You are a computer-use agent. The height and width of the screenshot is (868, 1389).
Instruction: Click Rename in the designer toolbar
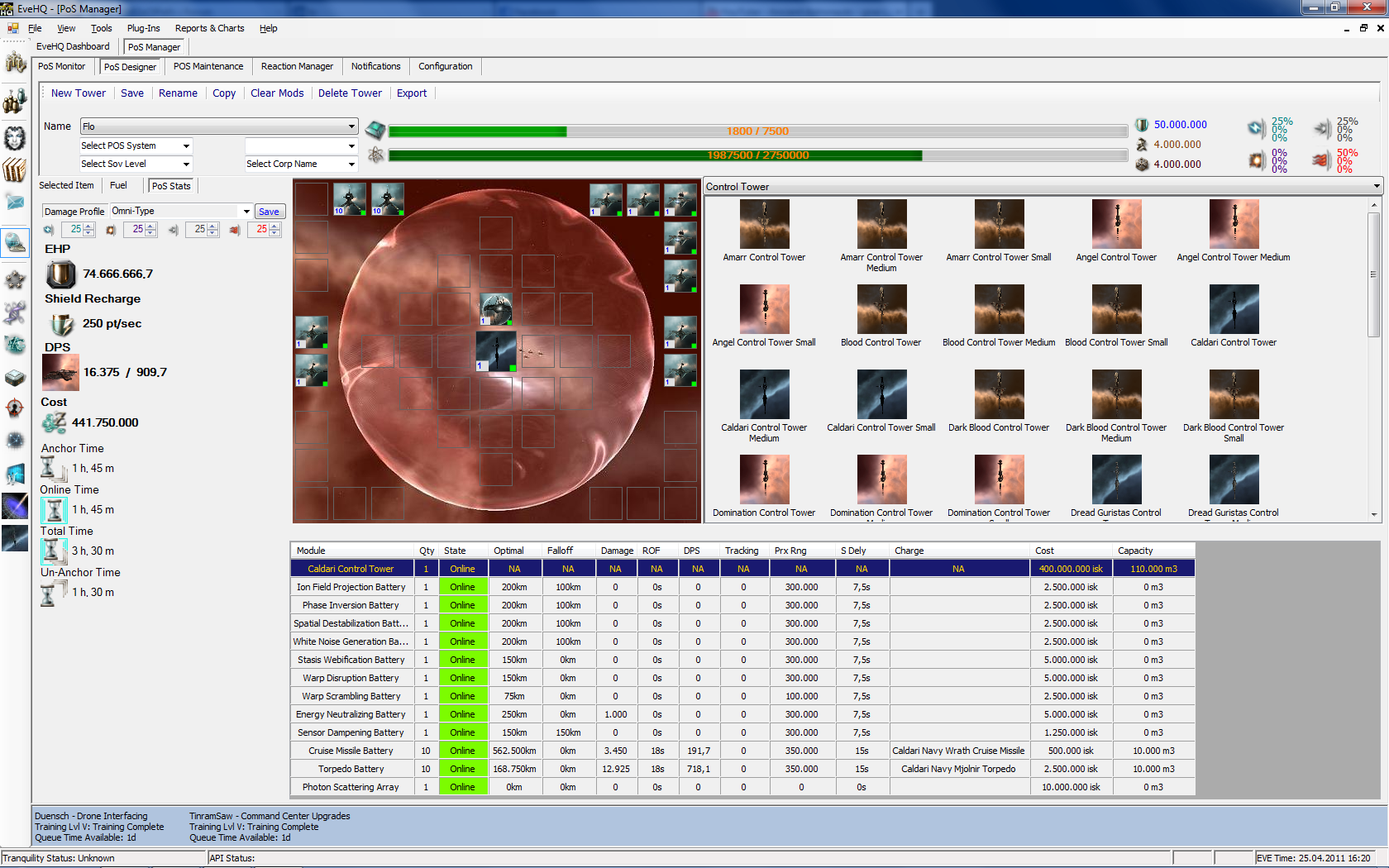tap(179, 93)
